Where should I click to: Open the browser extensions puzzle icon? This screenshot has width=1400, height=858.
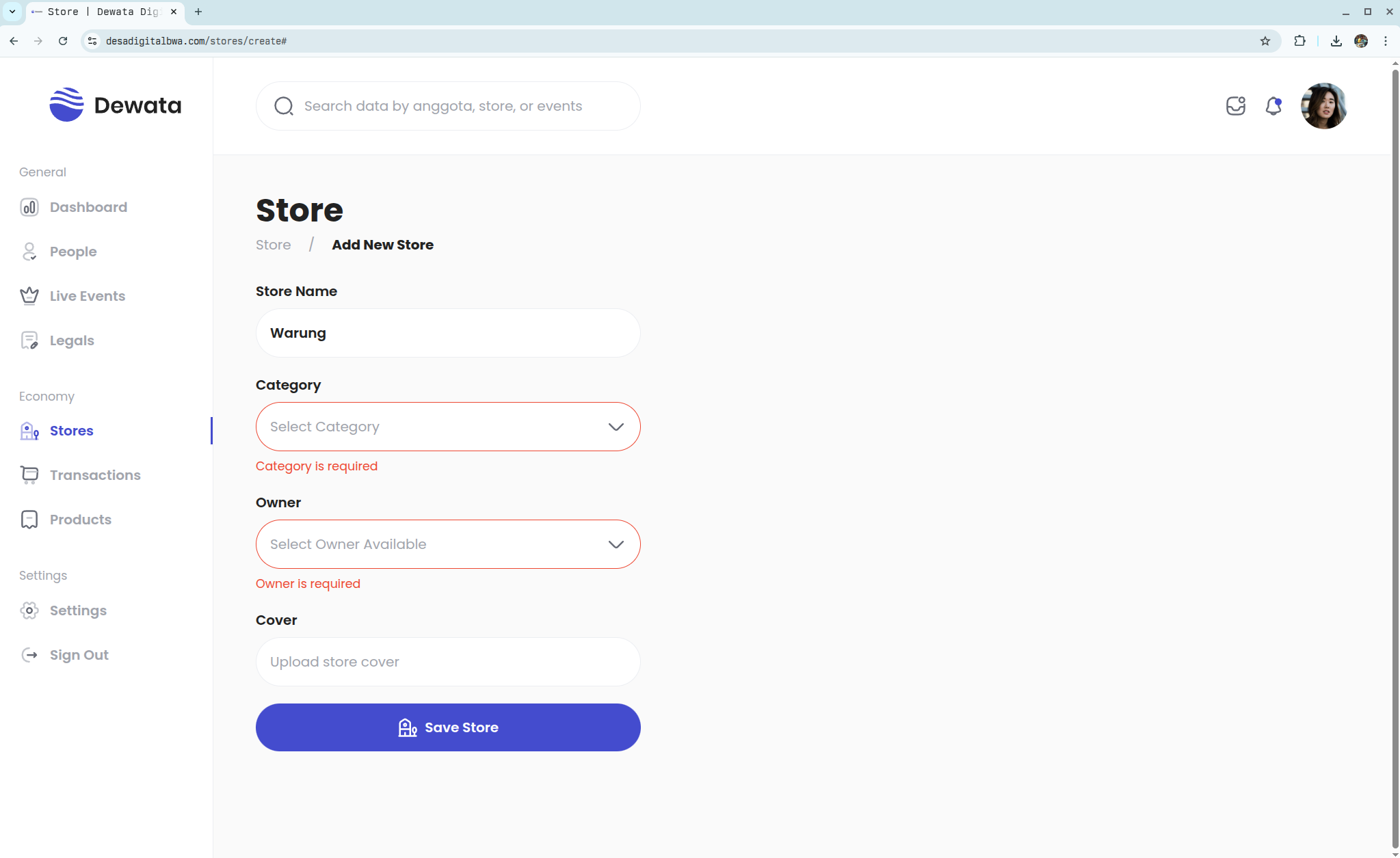1299,41
